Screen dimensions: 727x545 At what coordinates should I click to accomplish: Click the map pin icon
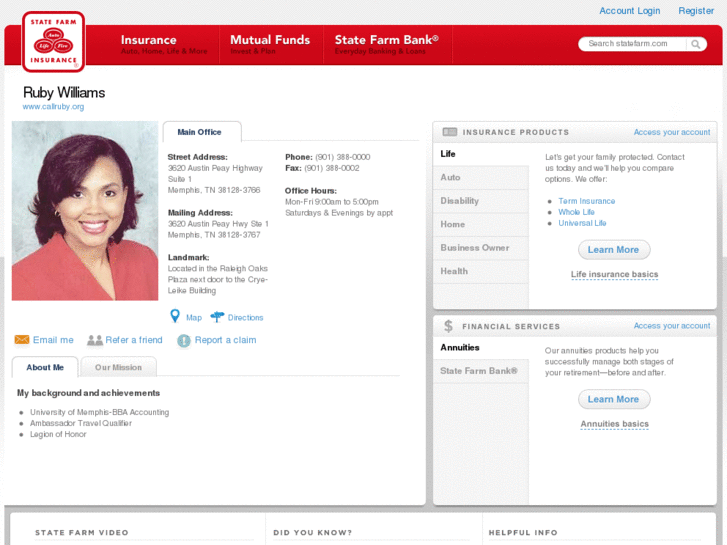point(175,316)
